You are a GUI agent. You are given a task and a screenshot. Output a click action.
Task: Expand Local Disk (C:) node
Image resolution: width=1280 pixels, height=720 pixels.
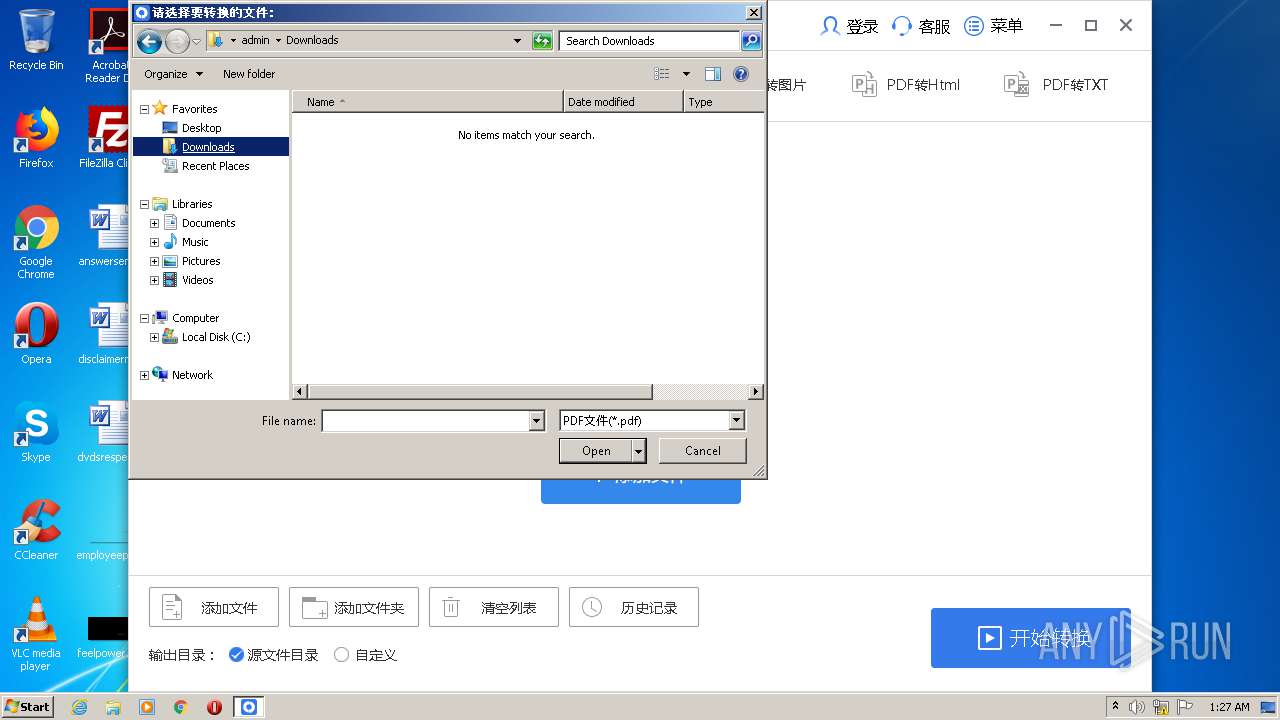(x=154, y=337)
